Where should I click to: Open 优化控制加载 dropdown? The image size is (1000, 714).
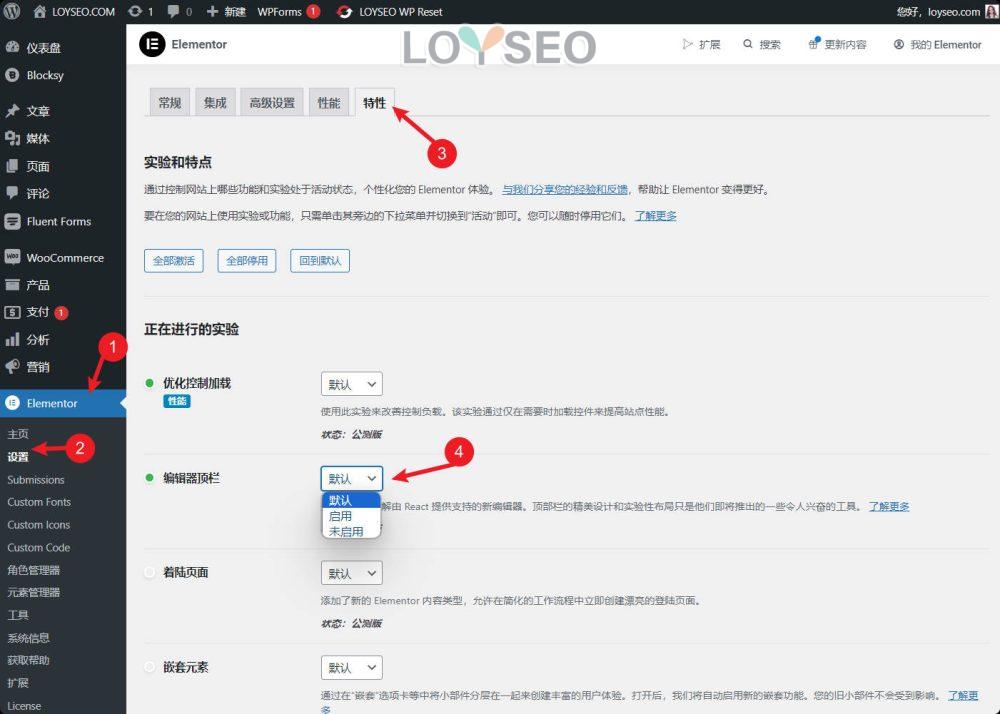coord(351,384)
